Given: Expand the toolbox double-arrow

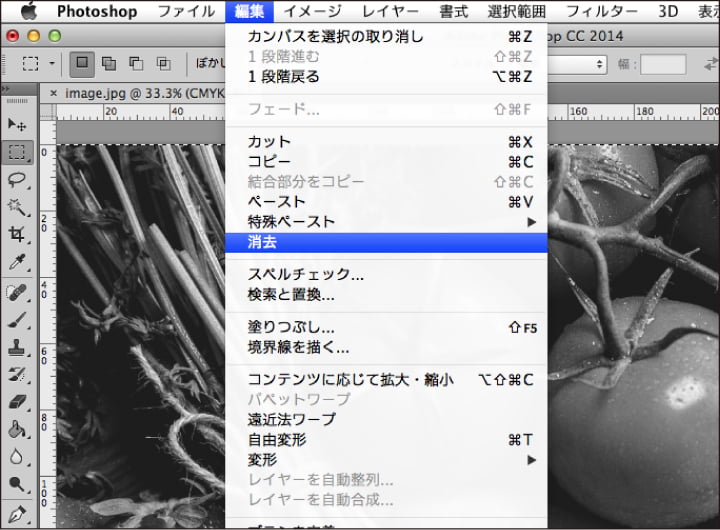Looking at the screenshot, I should (6, 89).
